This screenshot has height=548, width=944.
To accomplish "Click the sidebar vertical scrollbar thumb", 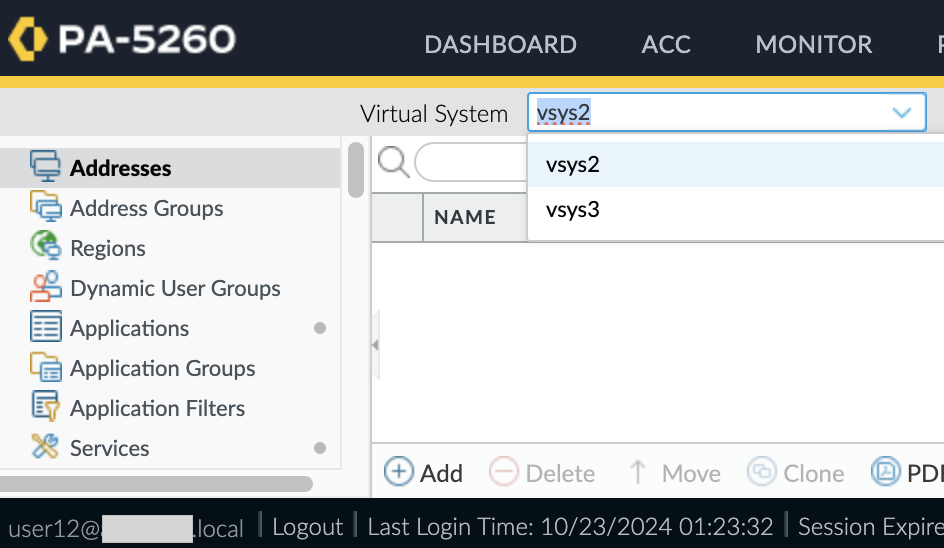I will [356, 170].
